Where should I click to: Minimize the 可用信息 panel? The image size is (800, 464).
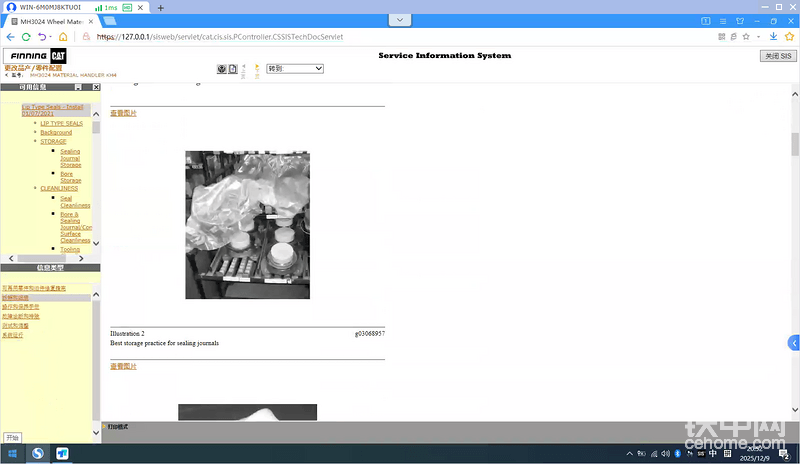pyautogui.click(x=78, y=87)
